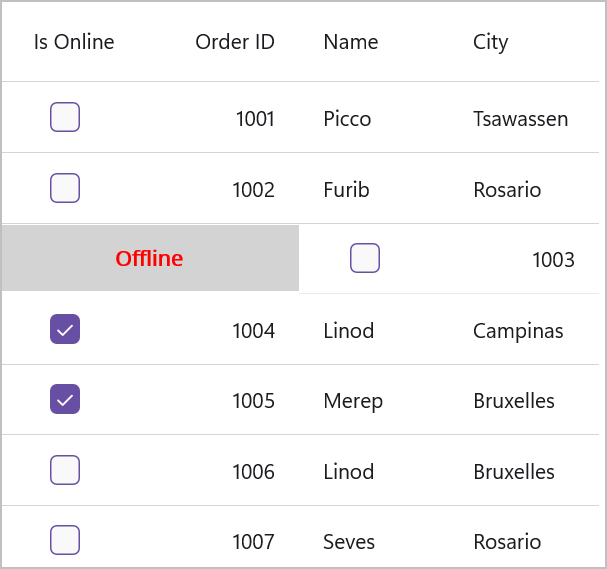
Task: Select the order ID 1003 cell
Action: coord(553,260)
